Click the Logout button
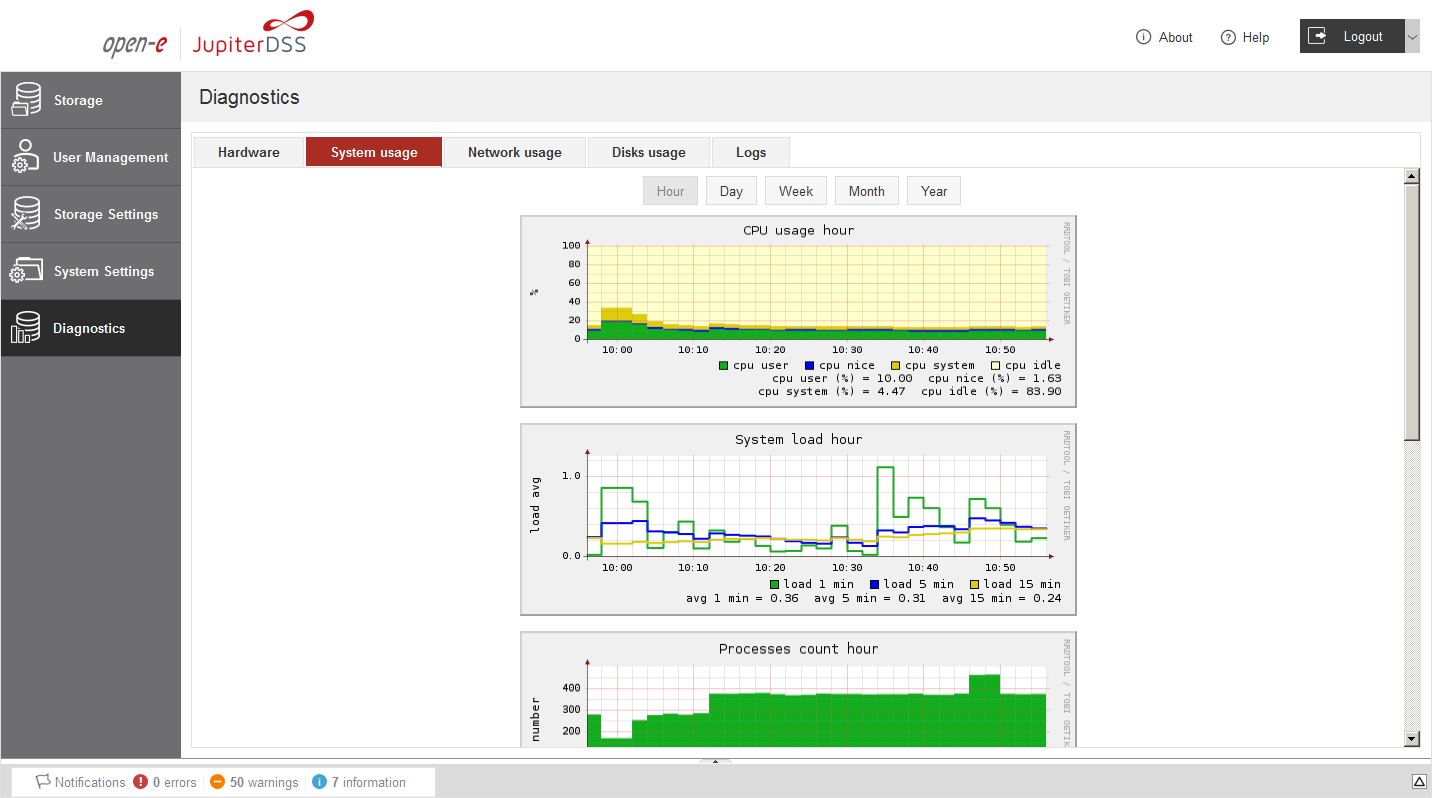Screen dimensions: 1432x798 click(1352, 37)
